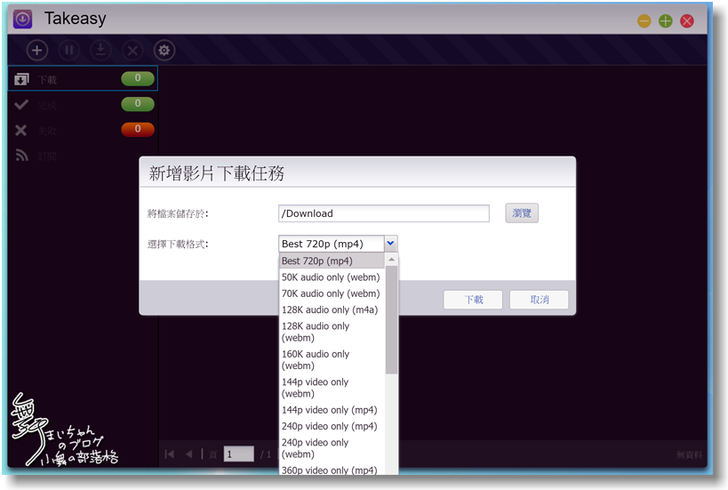Choose 128K audio only (m4a)
This screenshot has width=728, height=490.
pyautogui.click(x=332, y=310)
